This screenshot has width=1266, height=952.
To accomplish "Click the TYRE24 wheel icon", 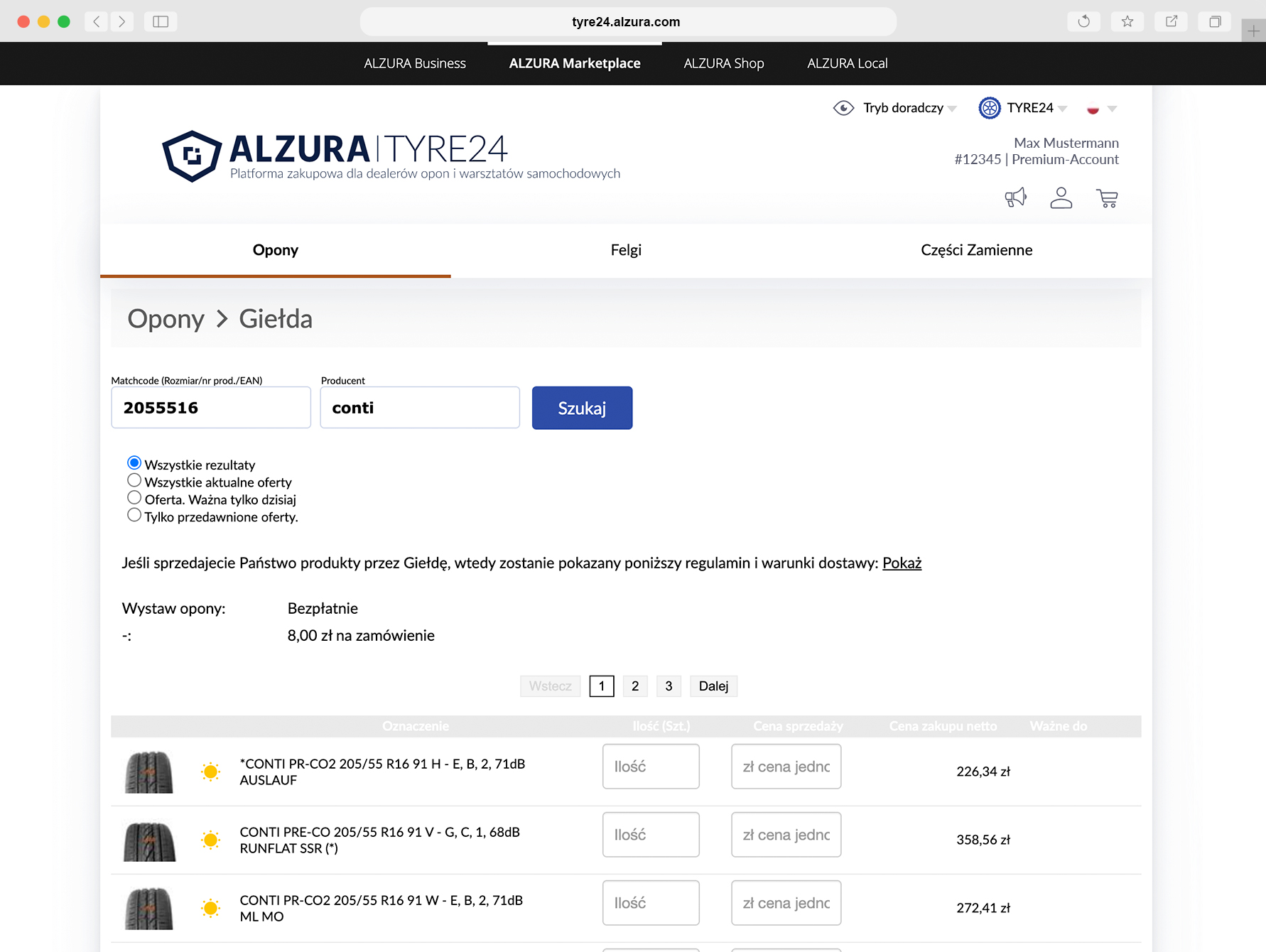I will [989, 108].
